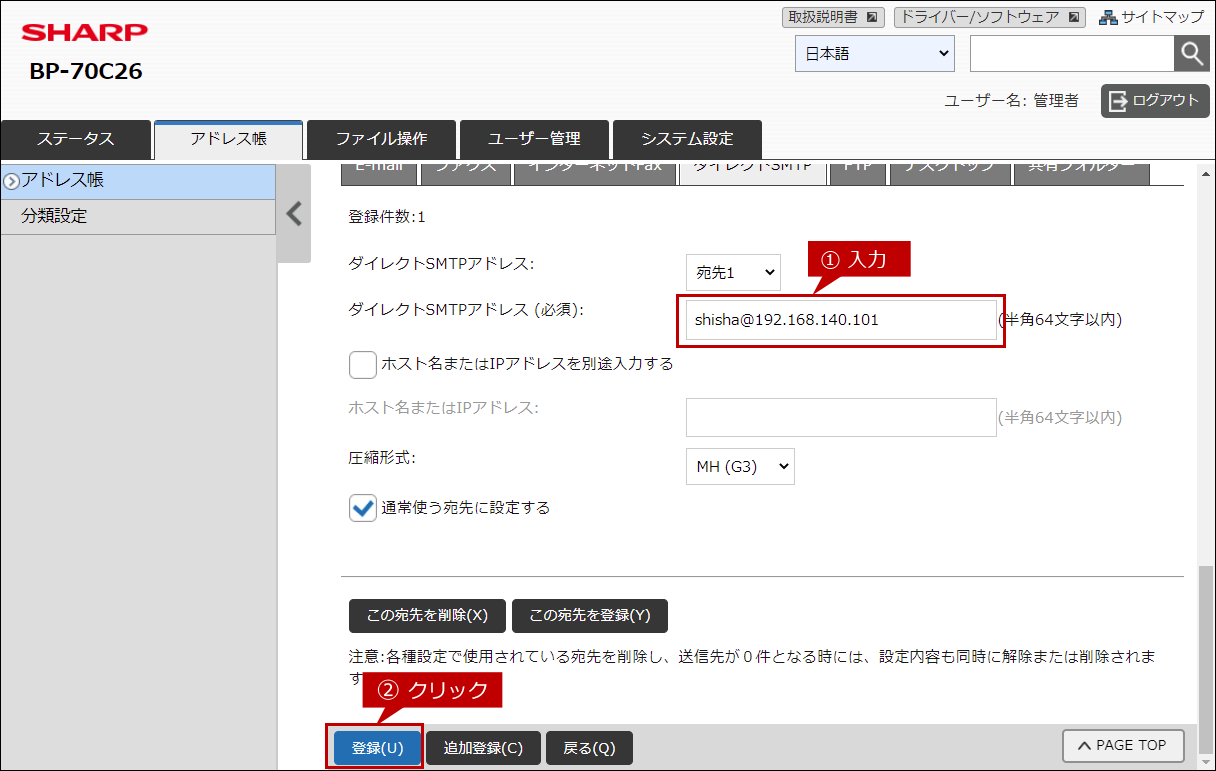Click the 戻る(Q) button
This screenshot has height=771, width=1216.
click(590, 748)
